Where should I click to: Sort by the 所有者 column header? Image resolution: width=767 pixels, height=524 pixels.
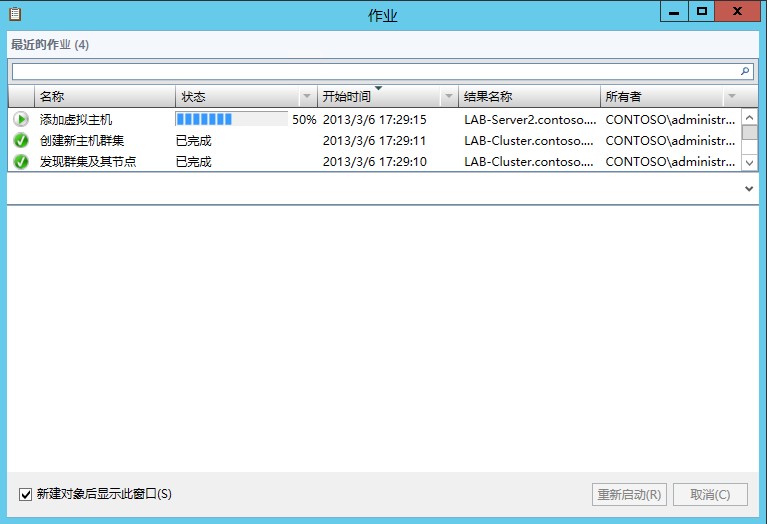(662, 96)
